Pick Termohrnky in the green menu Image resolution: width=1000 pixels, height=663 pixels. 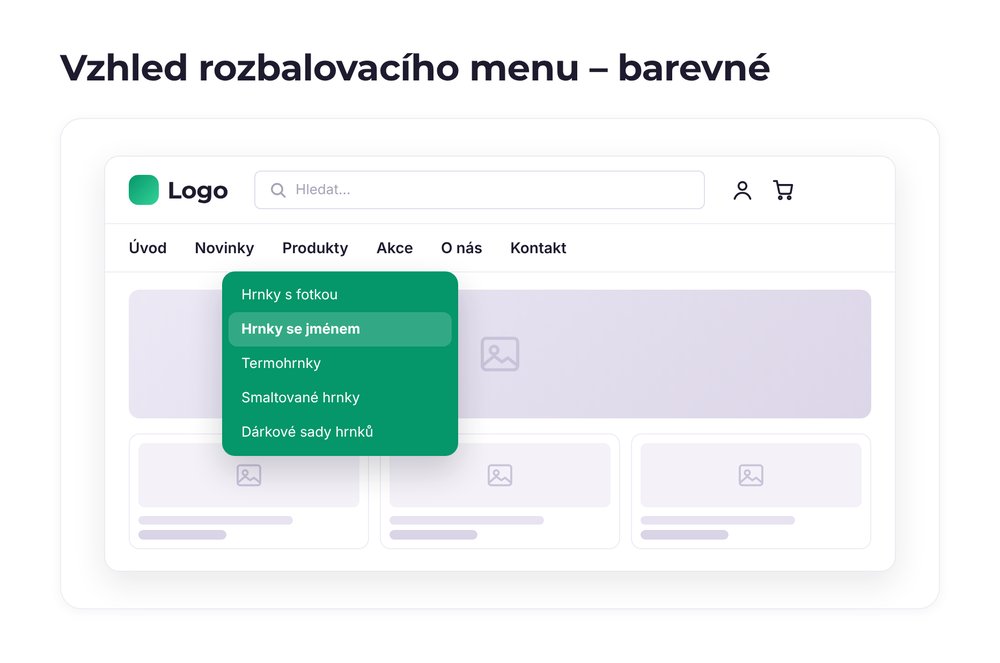coord(340,363)
